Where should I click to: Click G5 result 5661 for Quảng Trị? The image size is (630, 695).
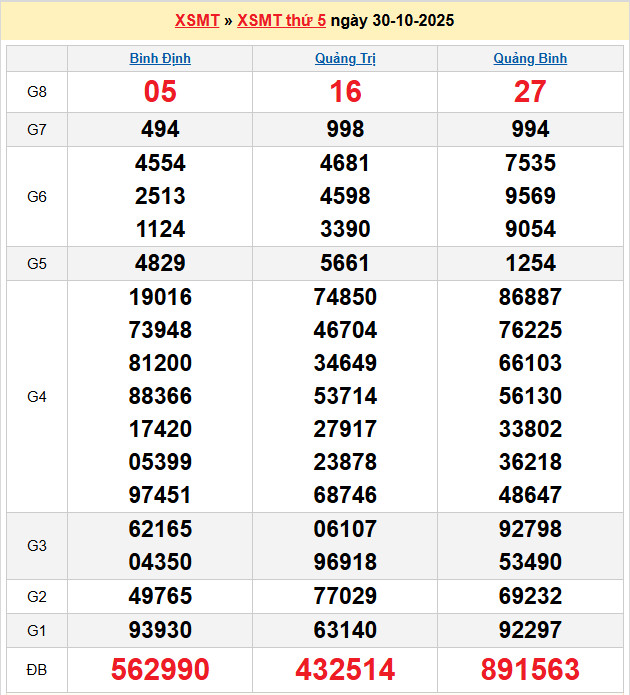(345, 263)
